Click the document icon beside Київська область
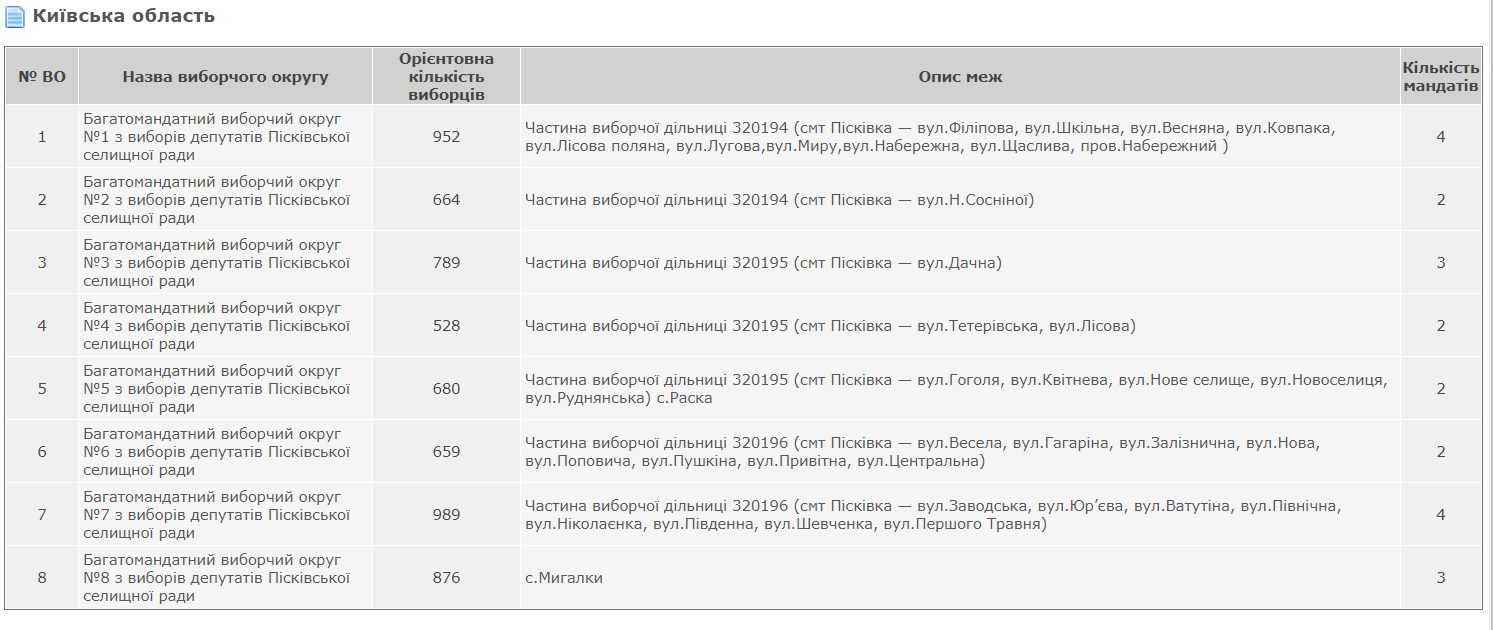 coord(15,17)
